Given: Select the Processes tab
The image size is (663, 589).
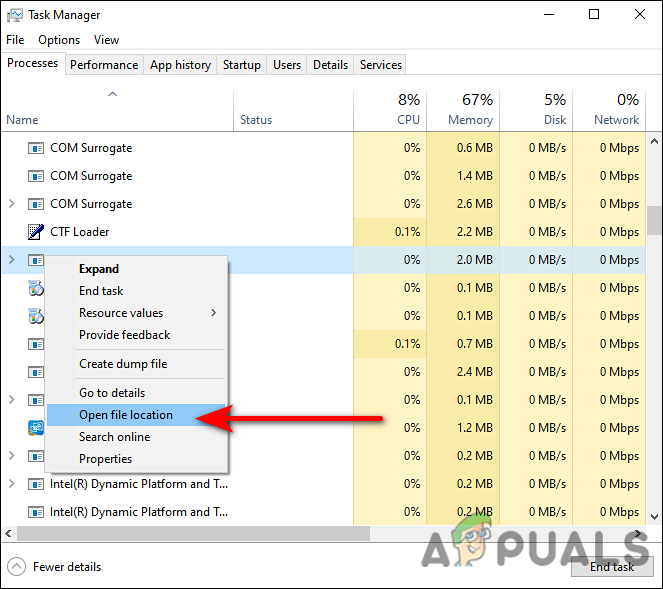Looking at the screenshot, I should tap(33, 63).
